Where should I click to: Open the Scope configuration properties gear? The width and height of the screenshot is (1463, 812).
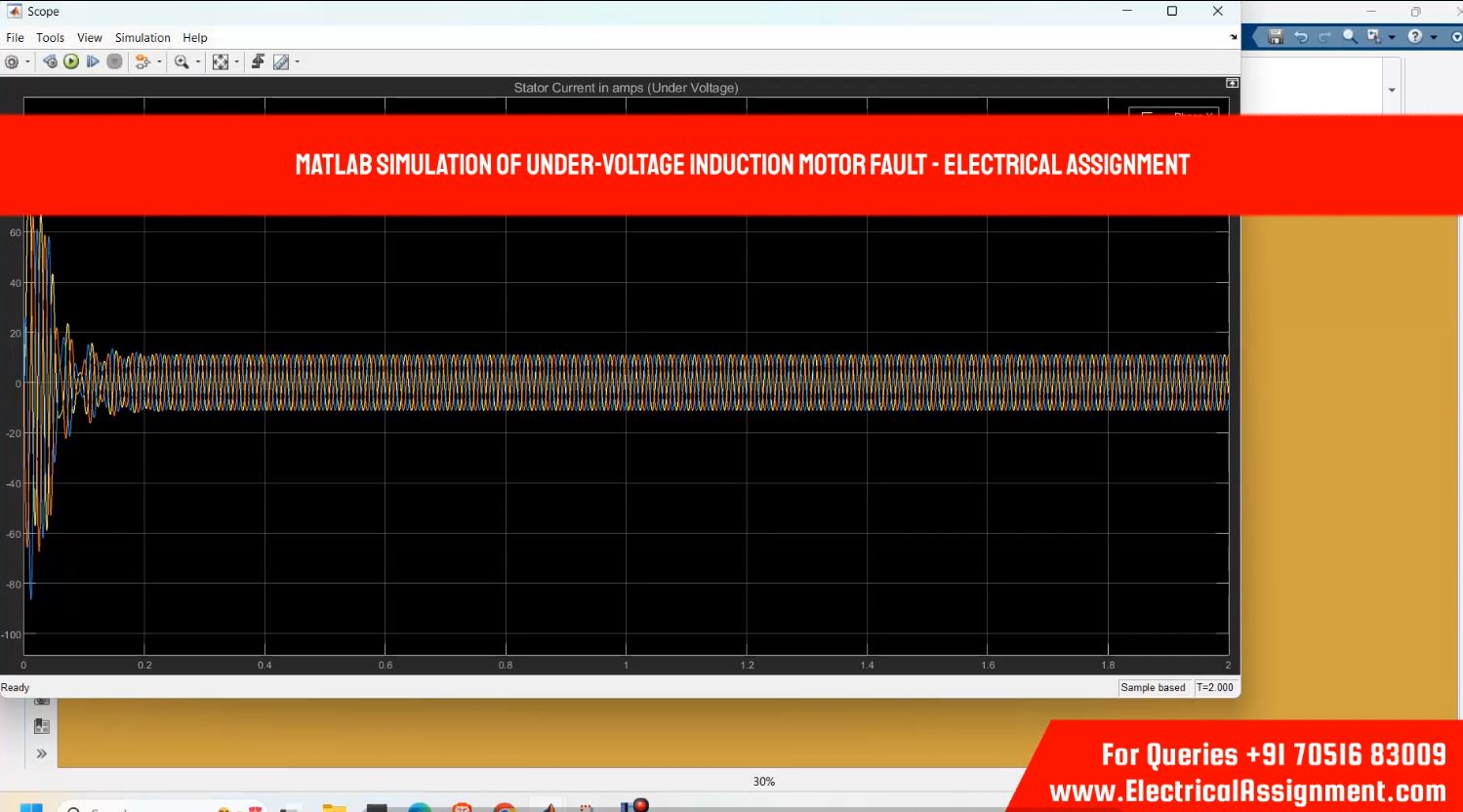[12, 61]
